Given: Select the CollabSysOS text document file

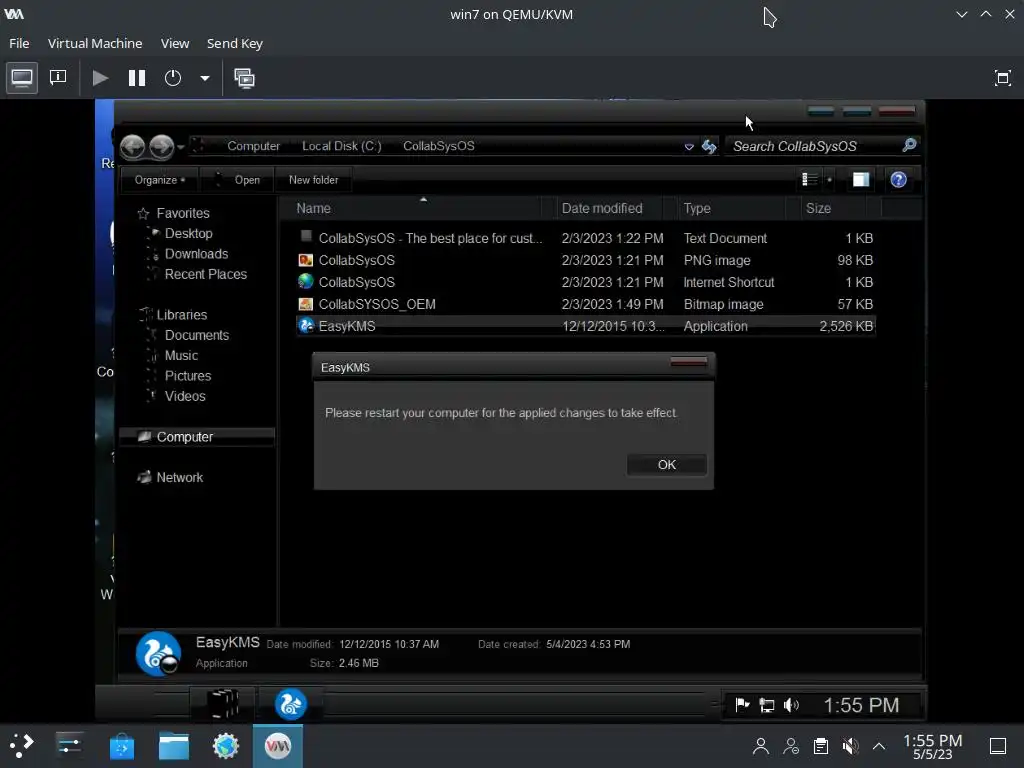Looking at the screenshot, I should [x=585, y=238].
